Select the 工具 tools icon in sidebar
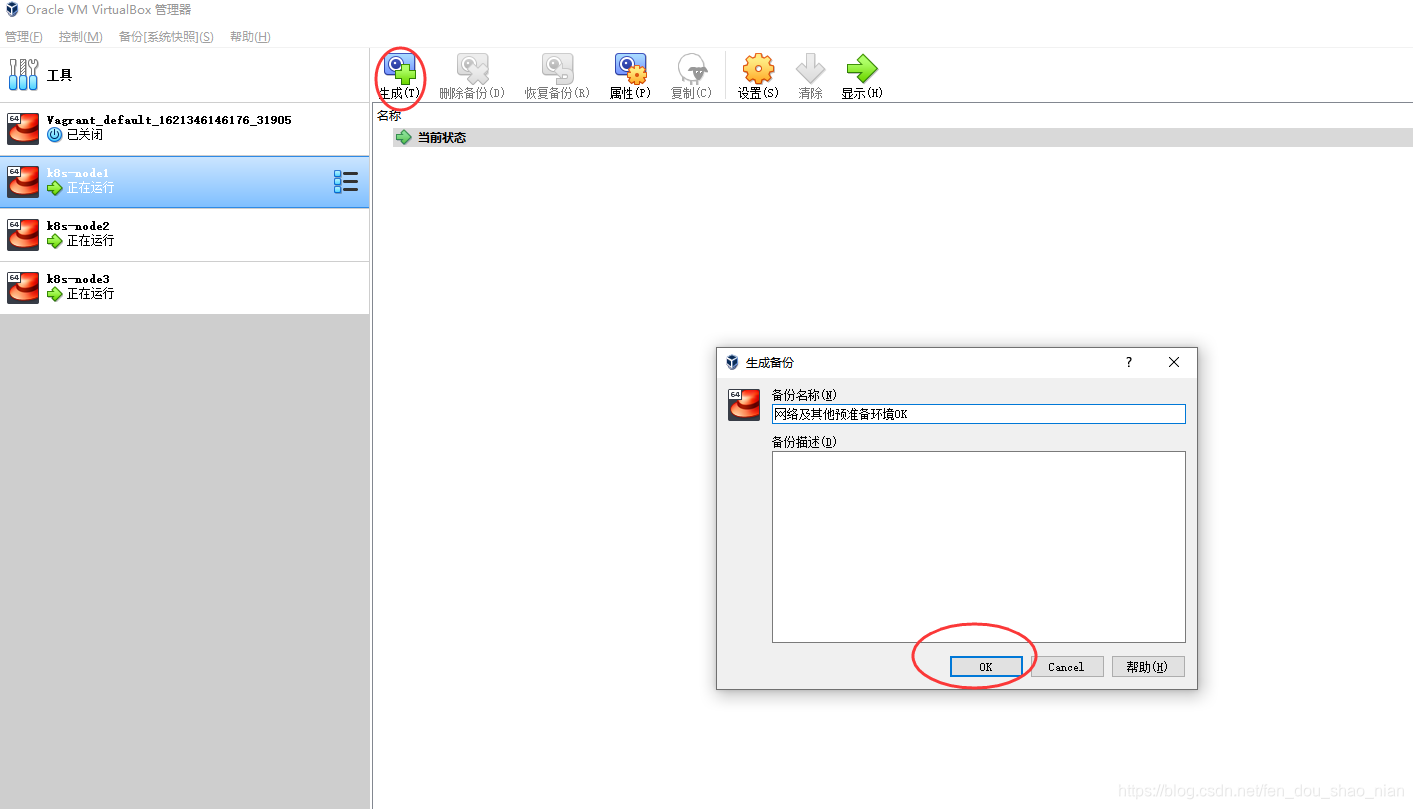The width and height of the screenshot is (1413, 809). click(x=23, y=75)
